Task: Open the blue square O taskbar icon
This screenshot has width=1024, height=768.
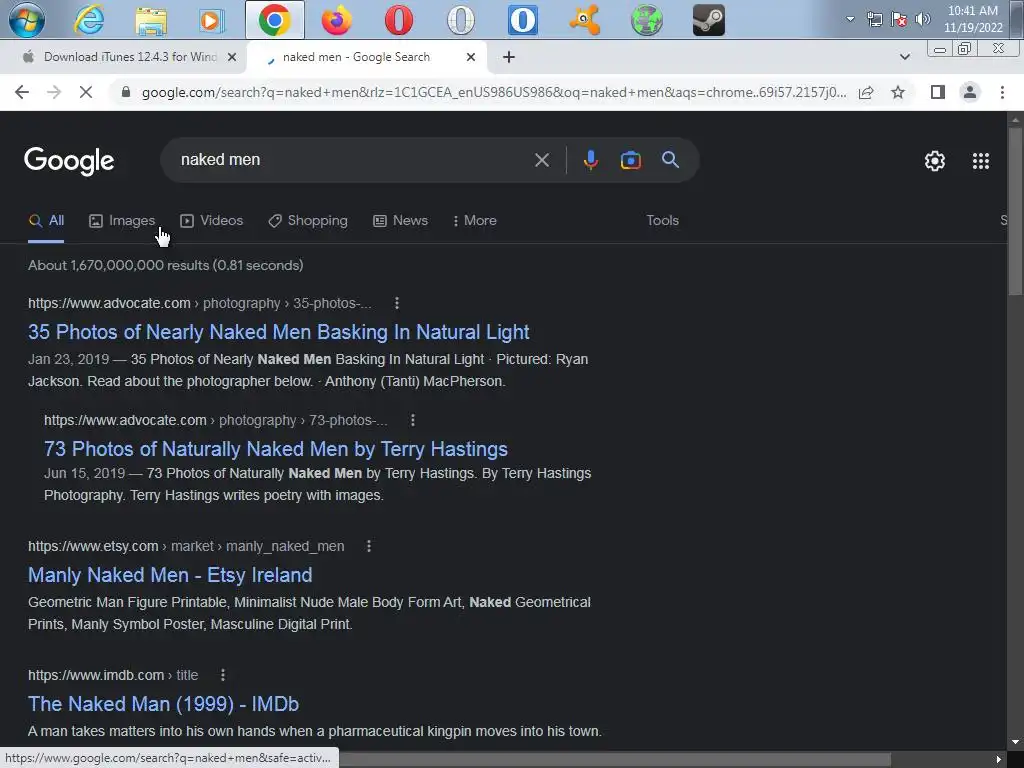Action: pyautogui.click(x=523, y=20)
